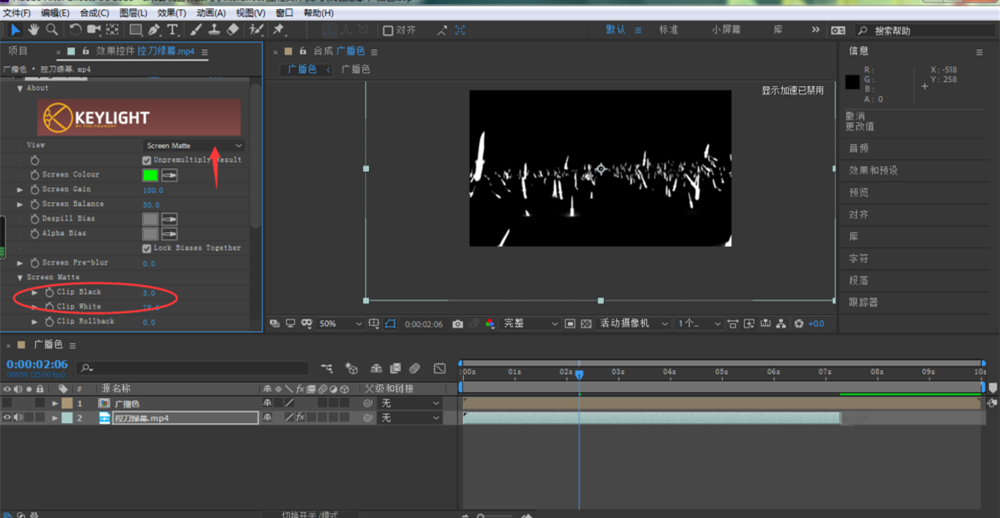Click the timeline ruler at 05s

click(x=721, y=372)
